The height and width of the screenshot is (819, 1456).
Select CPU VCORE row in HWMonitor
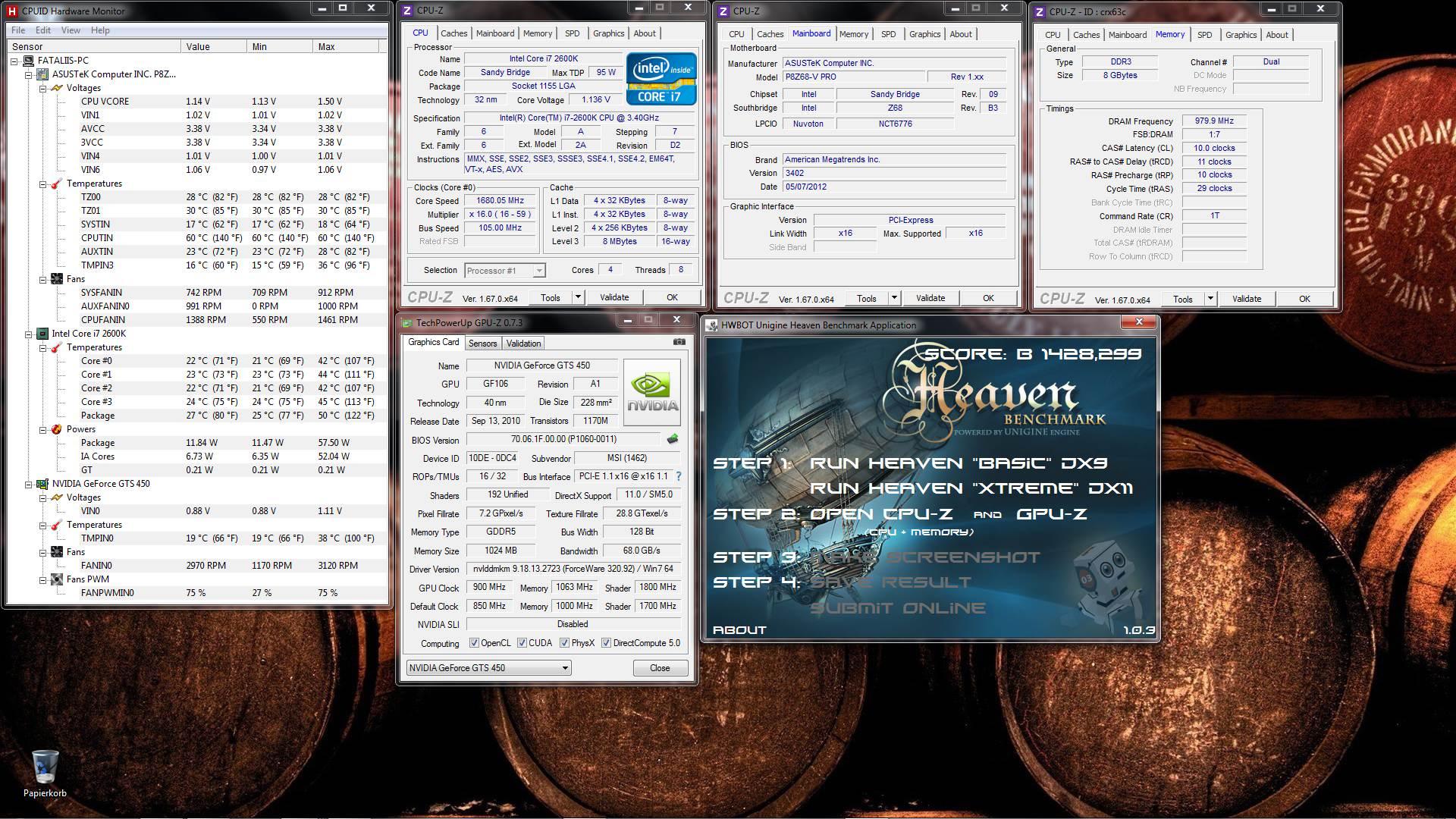pyautogui.click(x=196, y=102)
